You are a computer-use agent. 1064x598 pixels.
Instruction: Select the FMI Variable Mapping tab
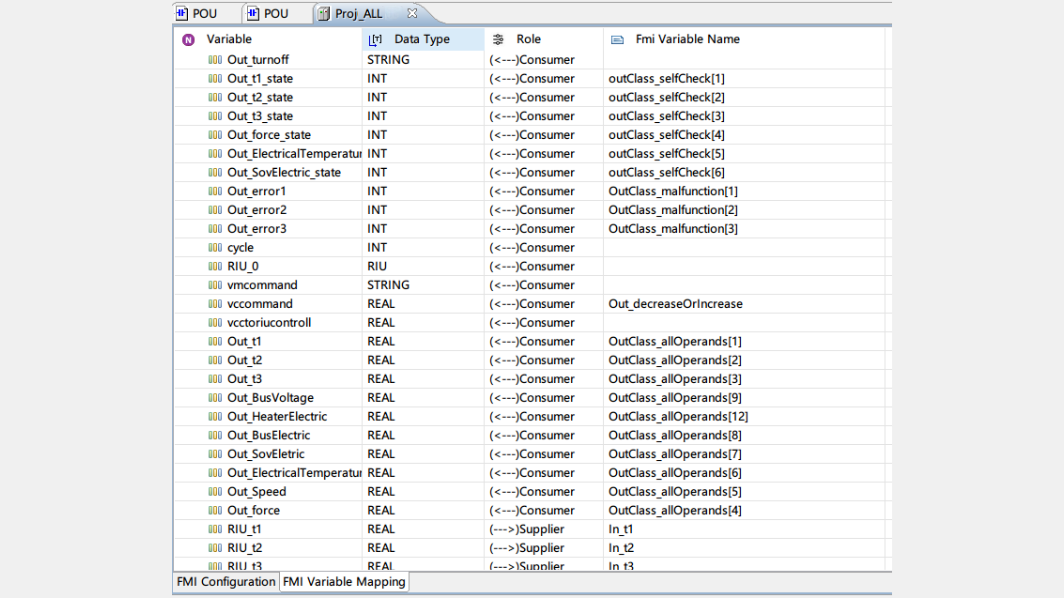pos(344,582)
